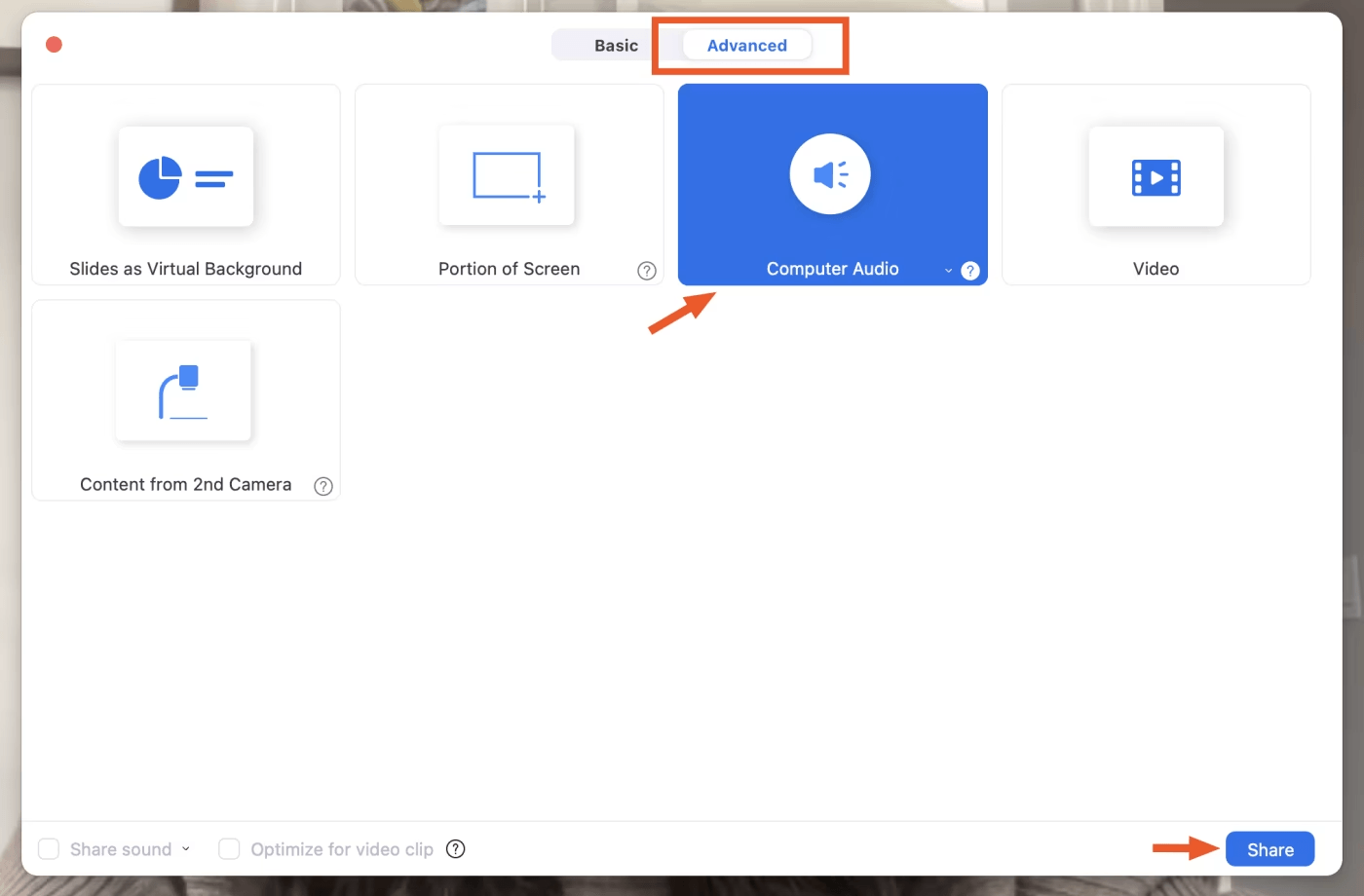
Task: Select the Slides as Virtual Background tile
Action: (185, 185)
